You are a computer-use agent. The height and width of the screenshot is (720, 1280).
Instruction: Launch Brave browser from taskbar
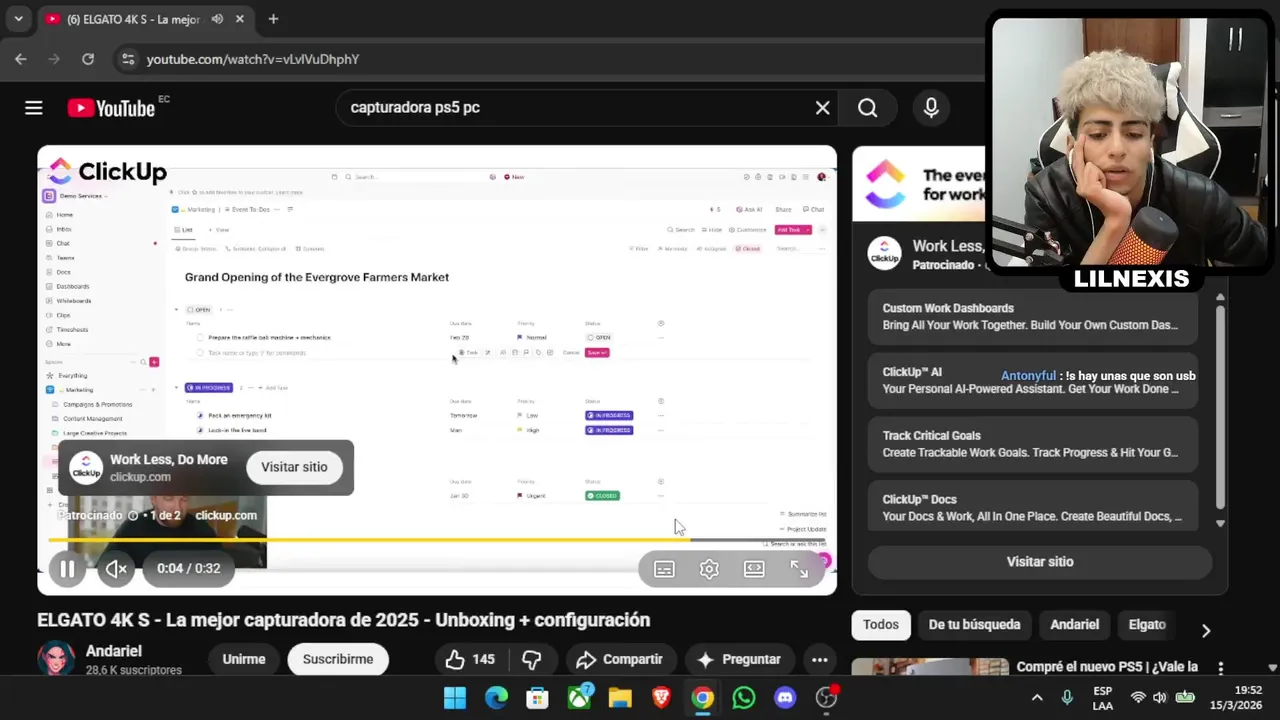click(661, 698)
